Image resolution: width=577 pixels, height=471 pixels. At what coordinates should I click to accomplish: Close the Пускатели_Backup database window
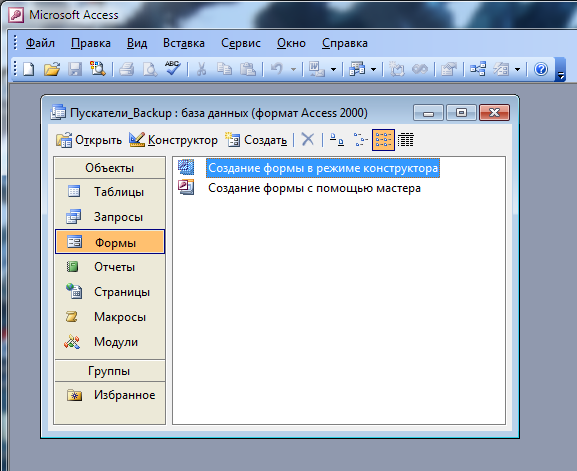pyautogui.click(x=495, y=113)
